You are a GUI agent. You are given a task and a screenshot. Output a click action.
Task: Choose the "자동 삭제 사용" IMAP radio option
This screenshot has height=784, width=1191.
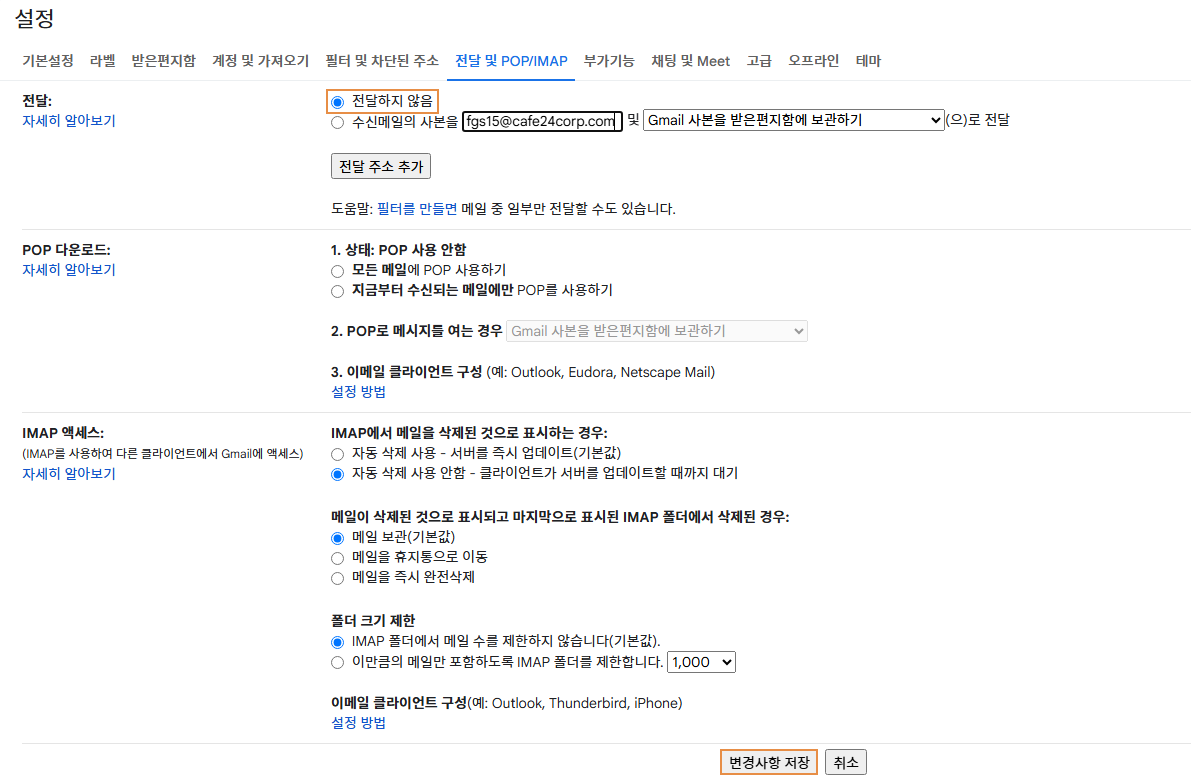(337, 453)
